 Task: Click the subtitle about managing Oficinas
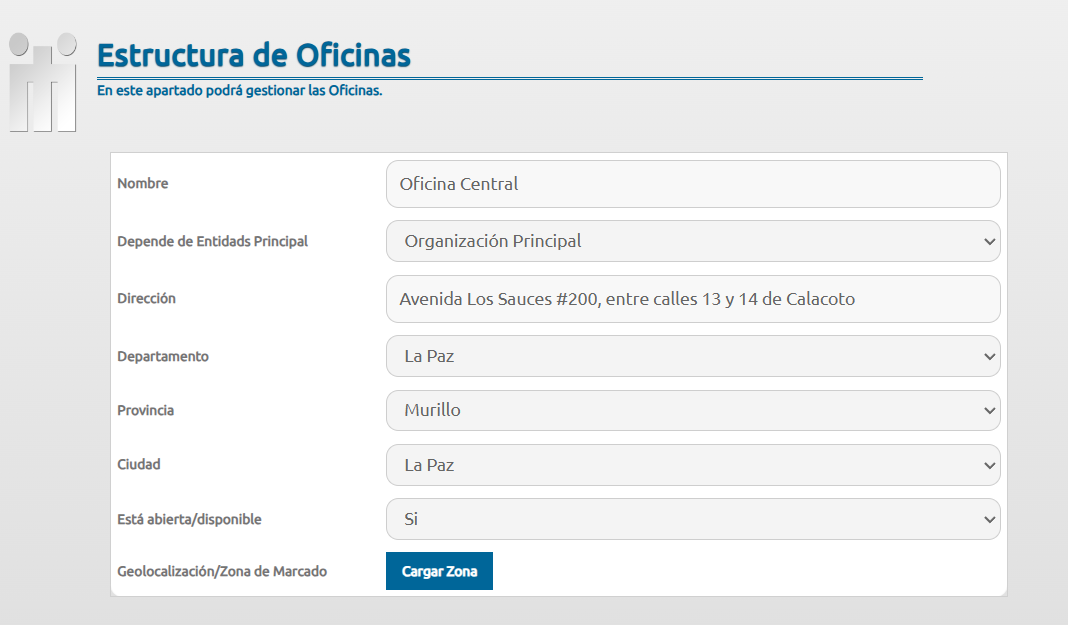point(239,91)
